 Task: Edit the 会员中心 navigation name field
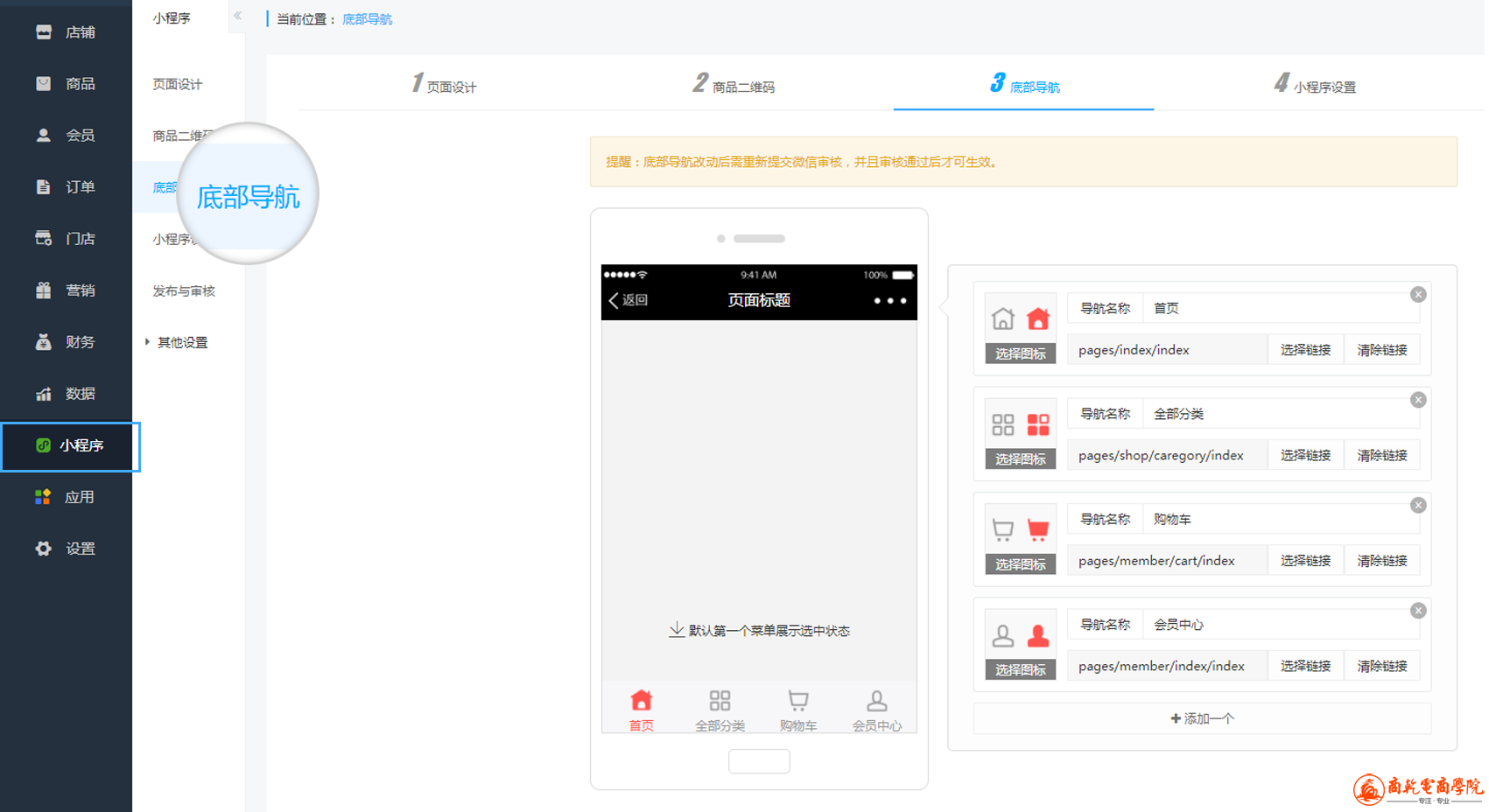pyautogui.click(x=1280, y=625)
